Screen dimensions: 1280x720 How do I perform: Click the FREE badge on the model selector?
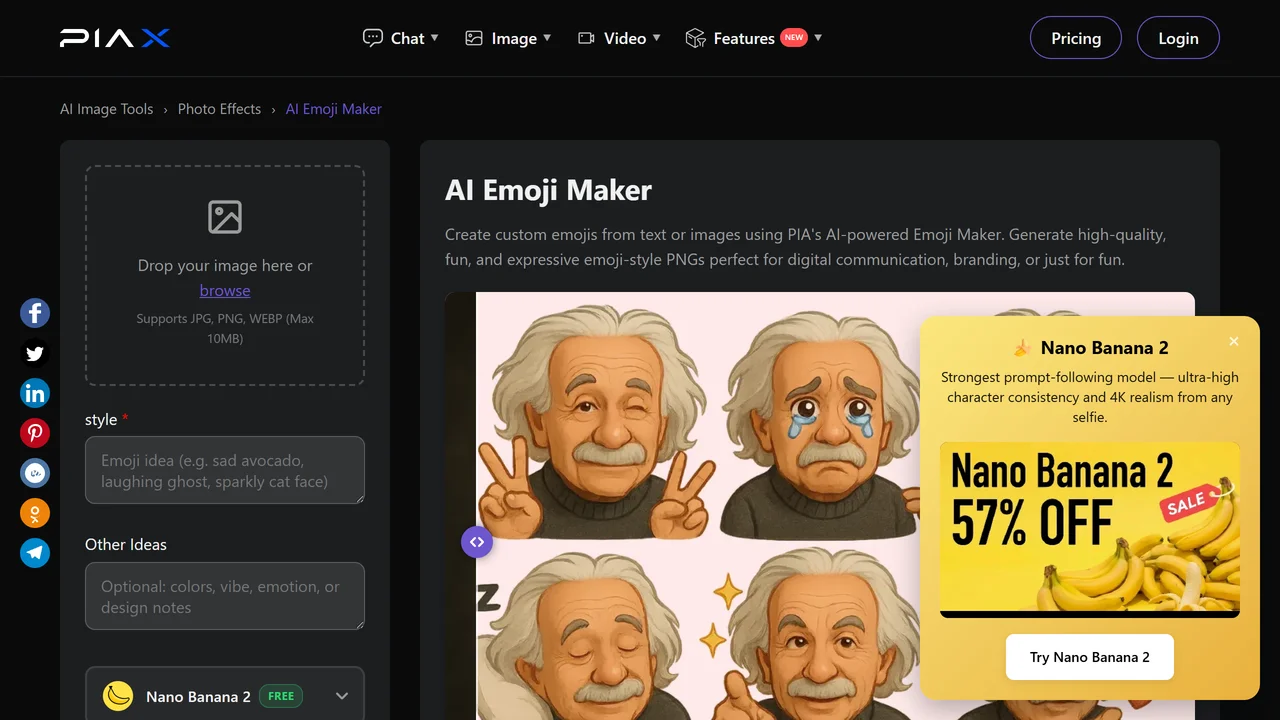point(281,696)
